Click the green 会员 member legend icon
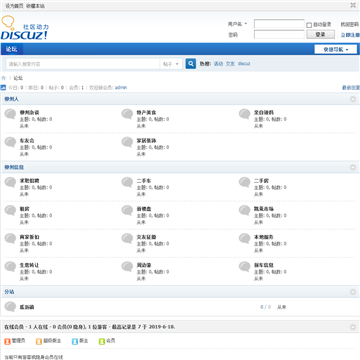The height and width of the screenshot is (360, 360). [102, 341]
